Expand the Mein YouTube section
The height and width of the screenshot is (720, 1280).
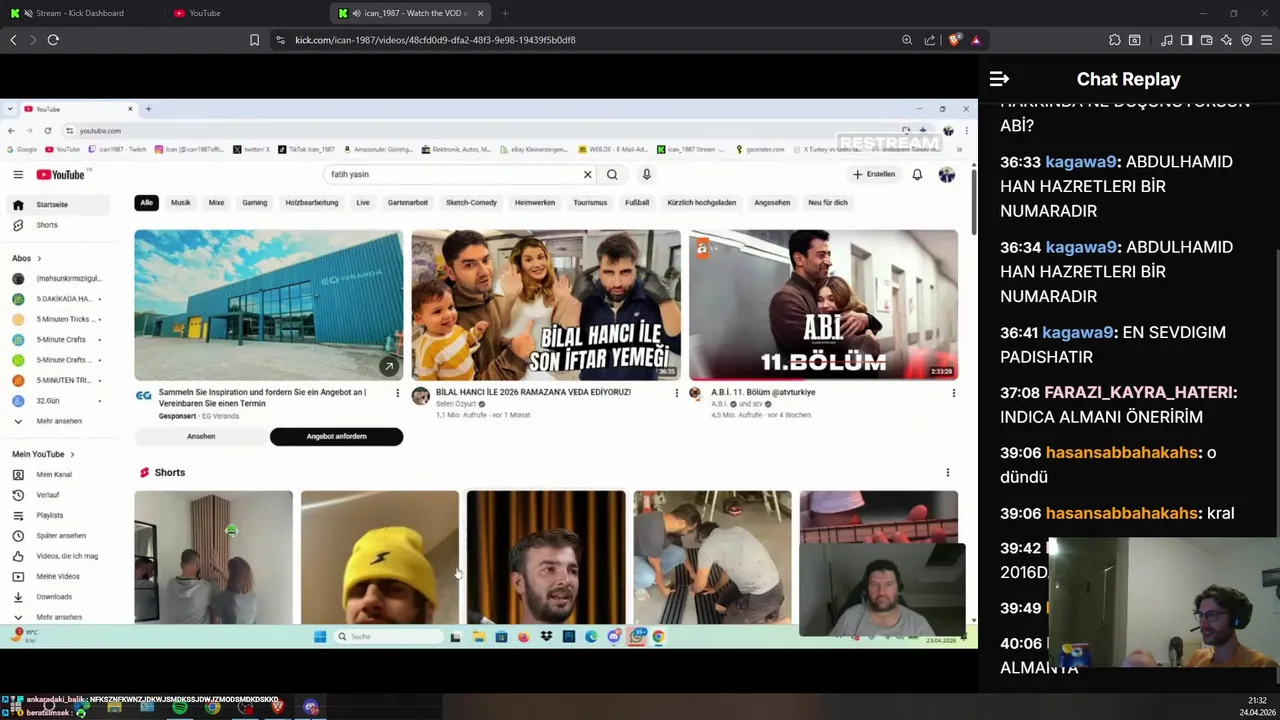click(x=43, y=454)
